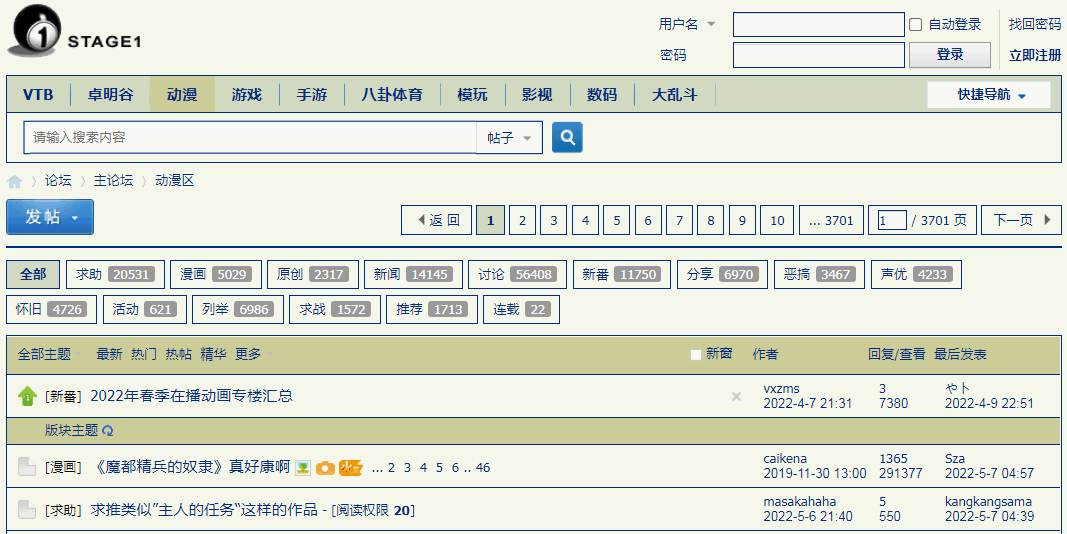This screenshot has height=534, width=1067.
Task: Click the image attachment icon on 魔都精兵 thread
Action: (x=303, y=467)
